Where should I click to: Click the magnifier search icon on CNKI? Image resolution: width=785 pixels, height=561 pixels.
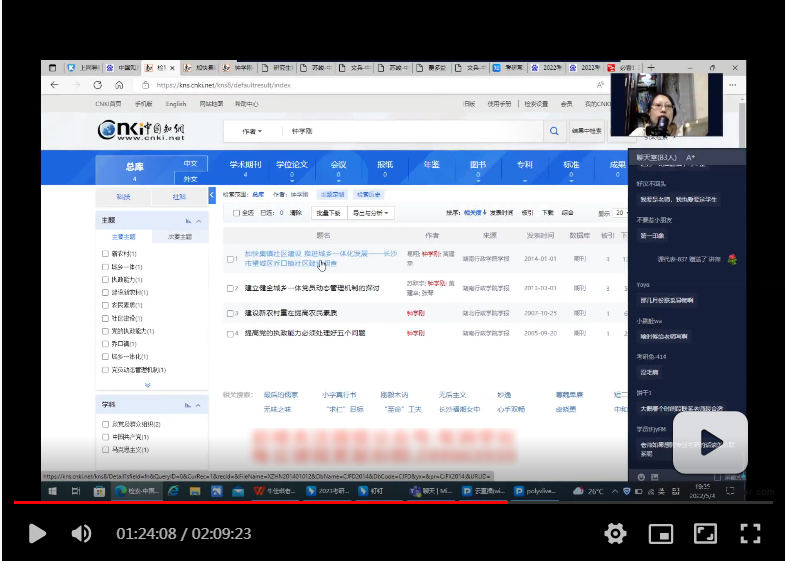(554, 131)
